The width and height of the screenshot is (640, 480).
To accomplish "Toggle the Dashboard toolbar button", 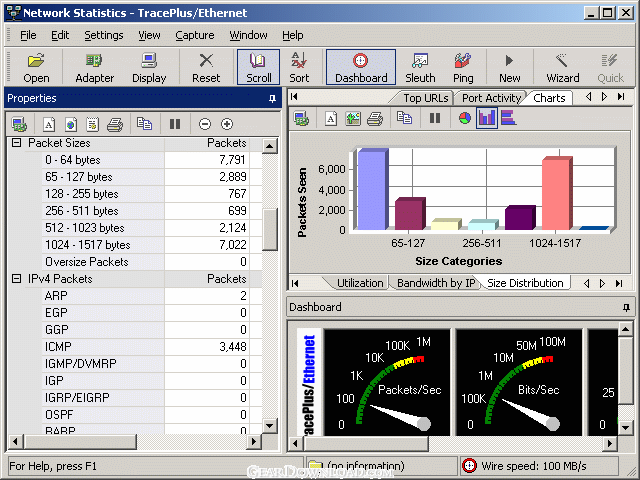I will pyautogui.click(x=361, y=67).
